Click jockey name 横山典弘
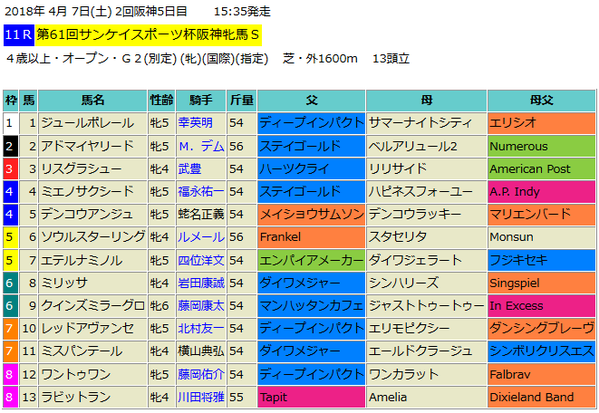The width and height of the screenshot is (599, 413). (x=201, y=351)
